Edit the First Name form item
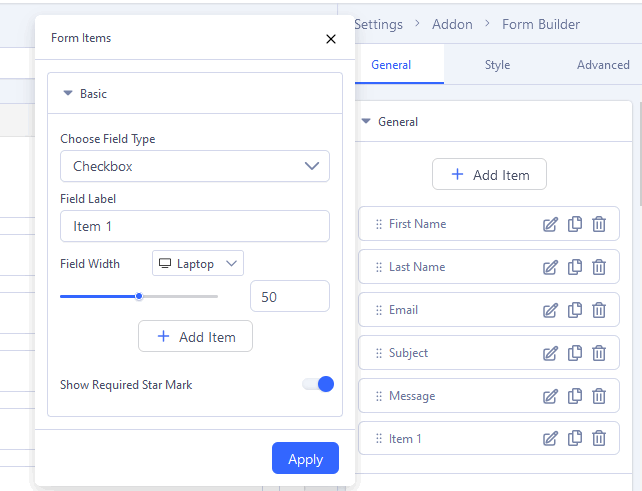This screenshot has width=642, height=491. point(550,224)
